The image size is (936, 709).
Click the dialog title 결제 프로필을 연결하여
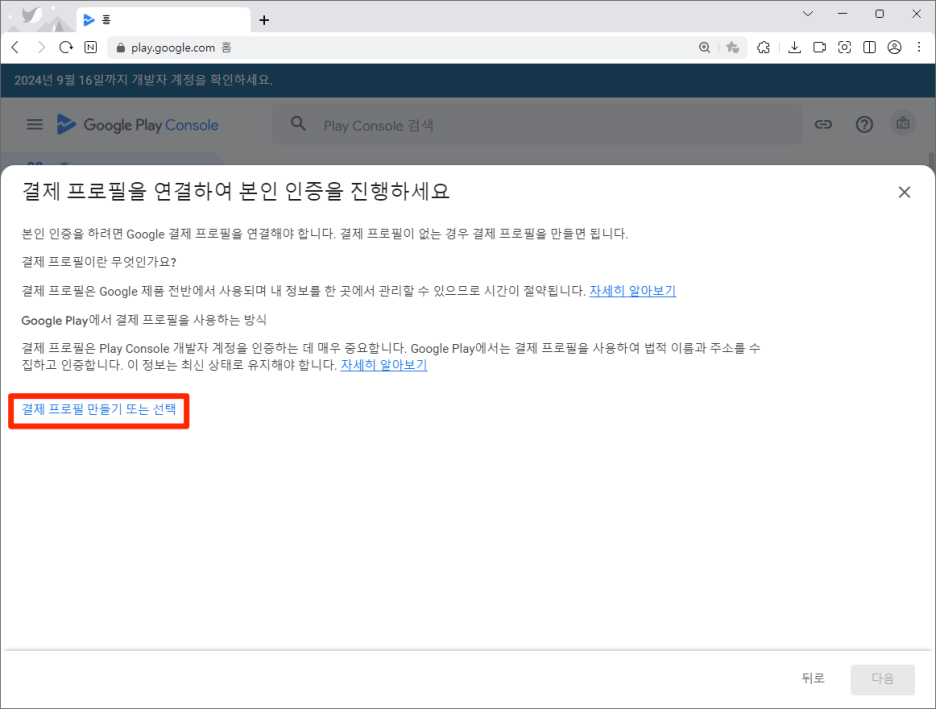(236, 191)
